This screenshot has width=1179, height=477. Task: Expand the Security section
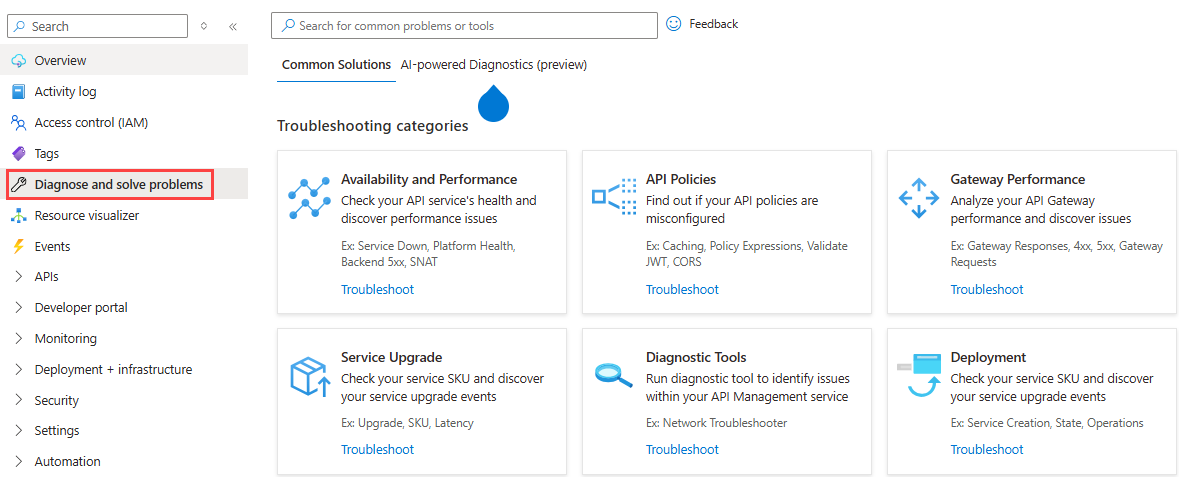pyautogui.click(x=18, y=401)
